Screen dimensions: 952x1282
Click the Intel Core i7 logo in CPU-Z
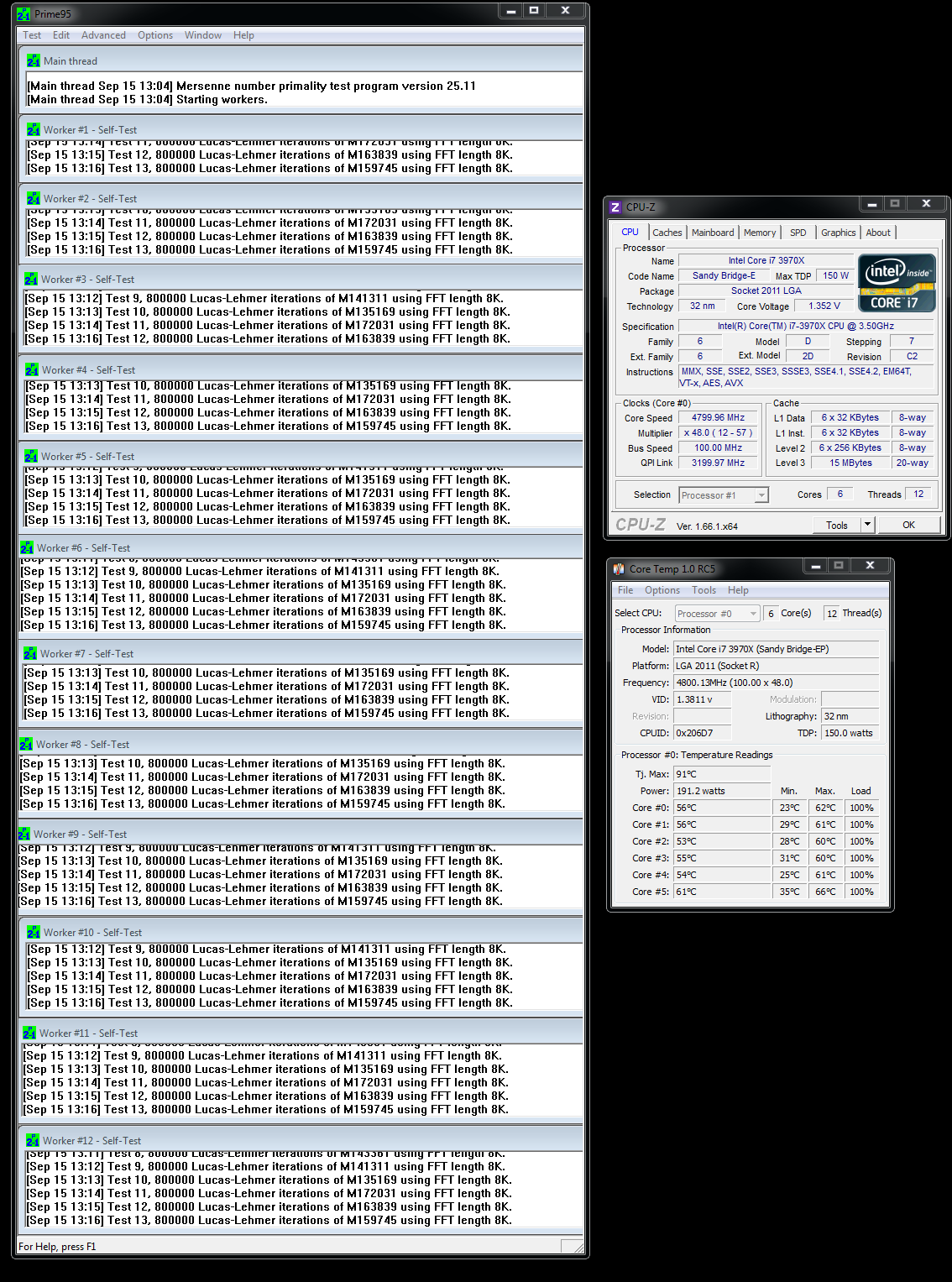[x=897, y=283]
